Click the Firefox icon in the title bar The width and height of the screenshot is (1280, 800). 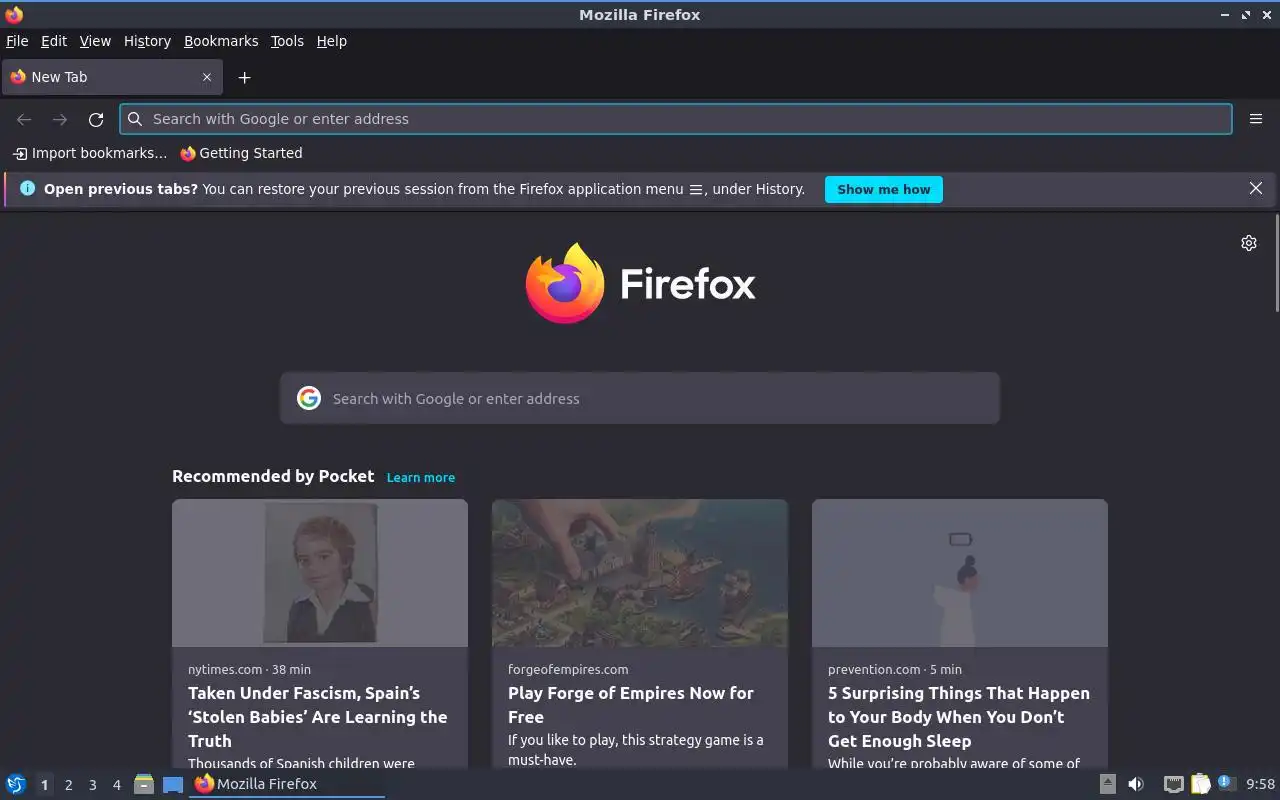coord(14,15)
